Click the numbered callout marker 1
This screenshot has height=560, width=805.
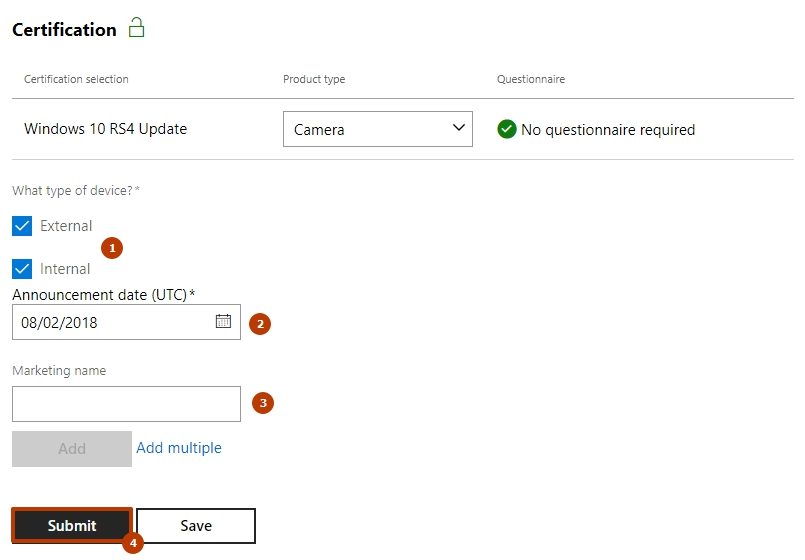point(112,248)
